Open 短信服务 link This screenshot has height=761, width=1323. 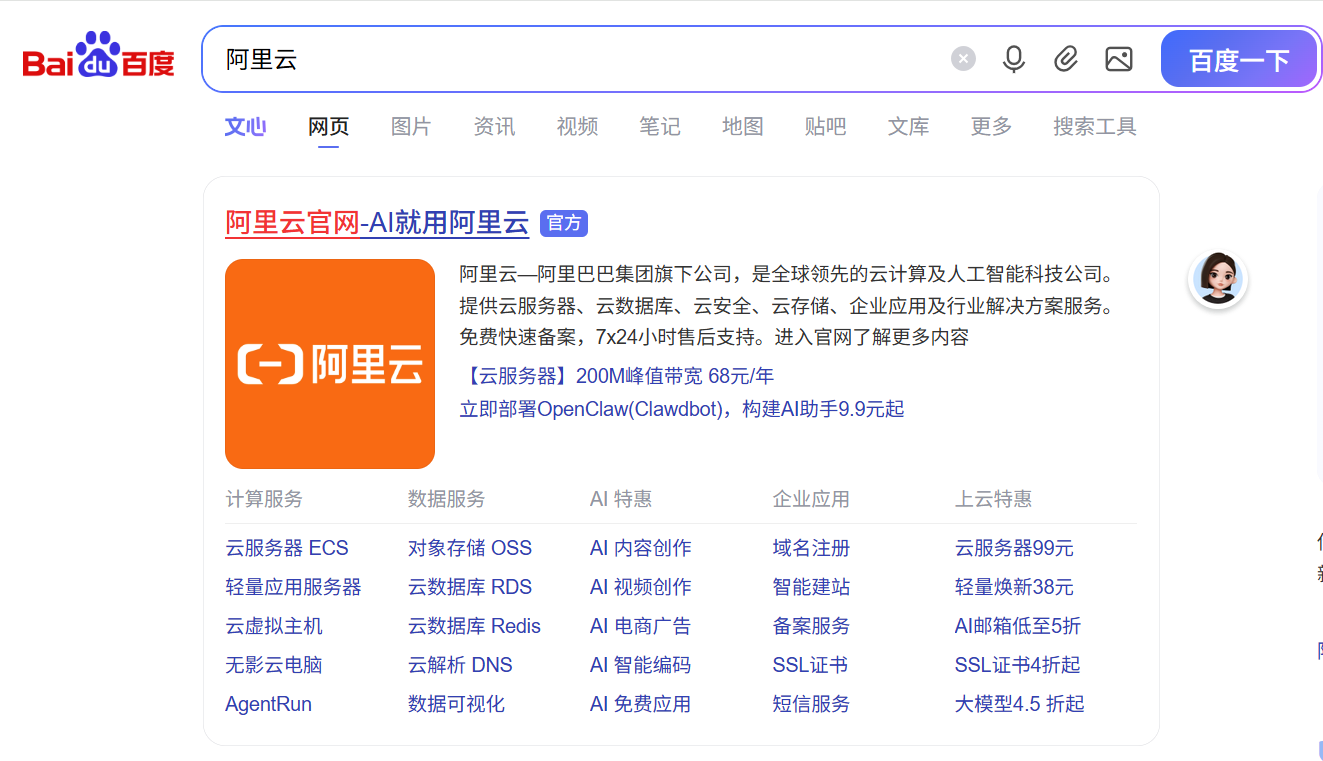point(811,704)
